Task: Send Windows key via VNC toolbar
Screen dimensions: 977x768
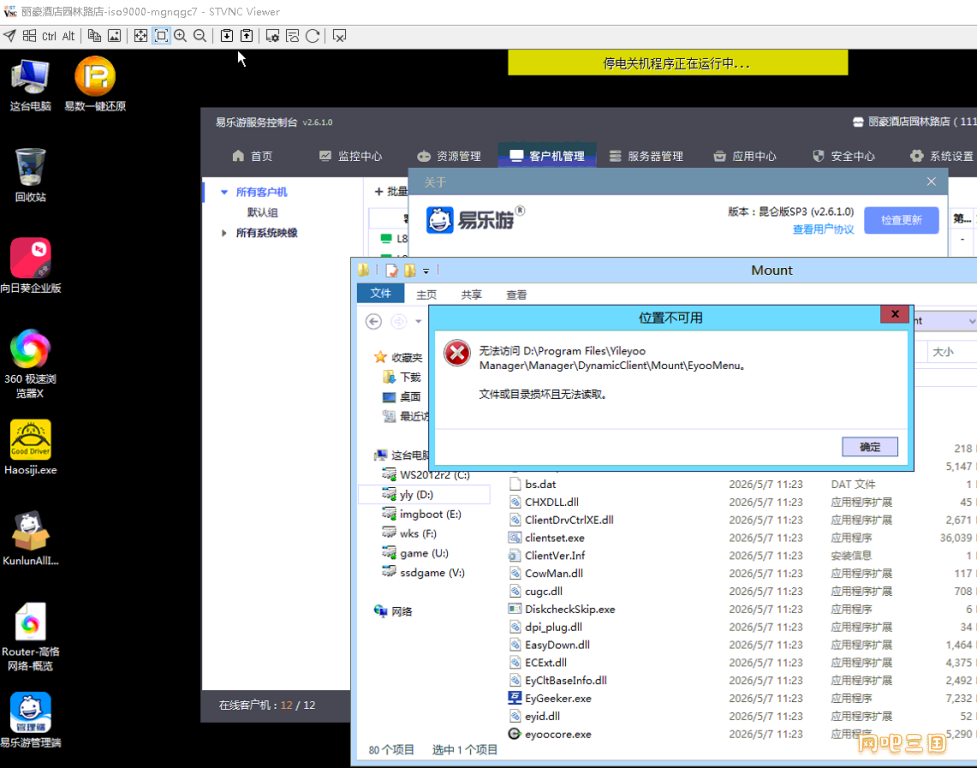Action: pyautogui.click(x=29, y=36)
